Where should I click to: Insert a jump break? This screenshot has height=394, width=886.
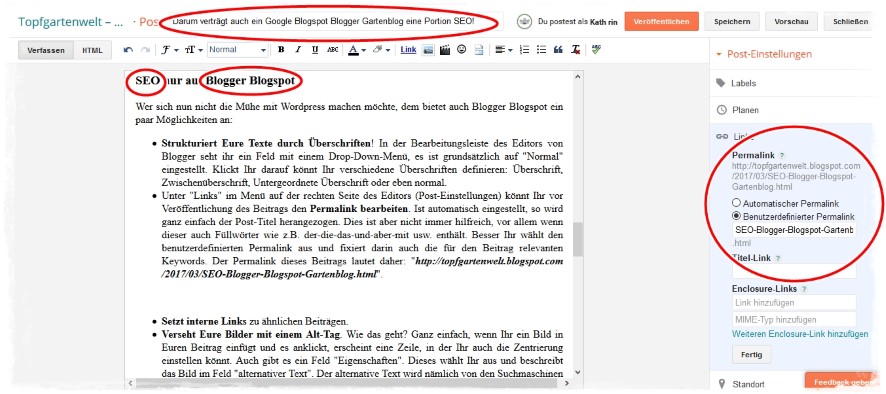pos(479,50)
